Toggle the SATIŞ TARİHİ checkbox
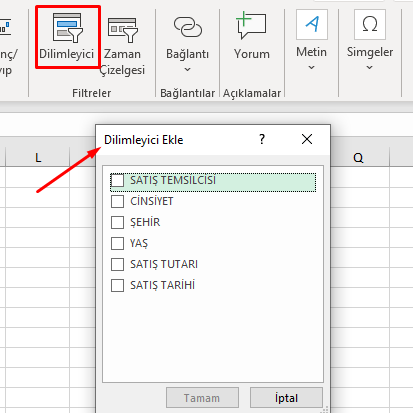 pyautogui.click(x=117, y=285)
